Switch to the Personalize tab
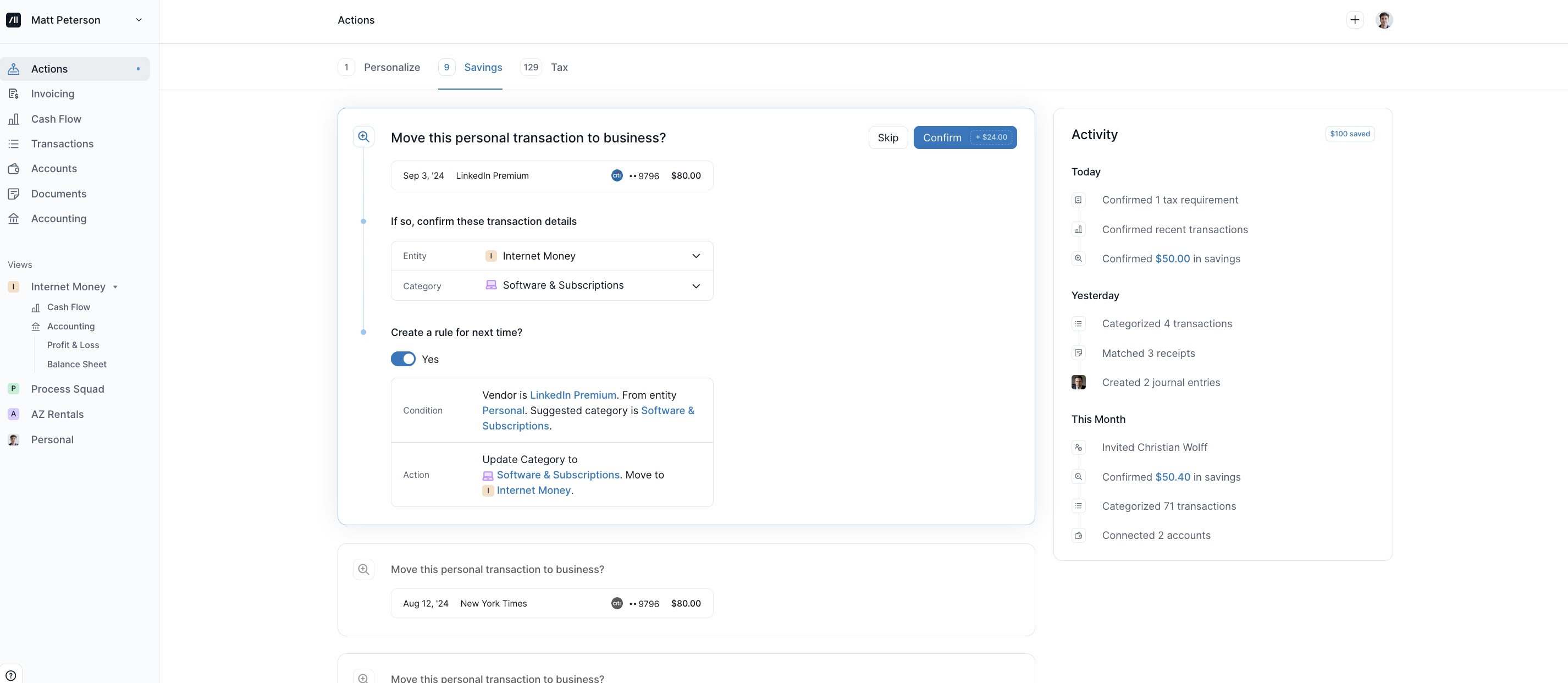This screenshot has width=1568, height=683. (x=391, y=68)
